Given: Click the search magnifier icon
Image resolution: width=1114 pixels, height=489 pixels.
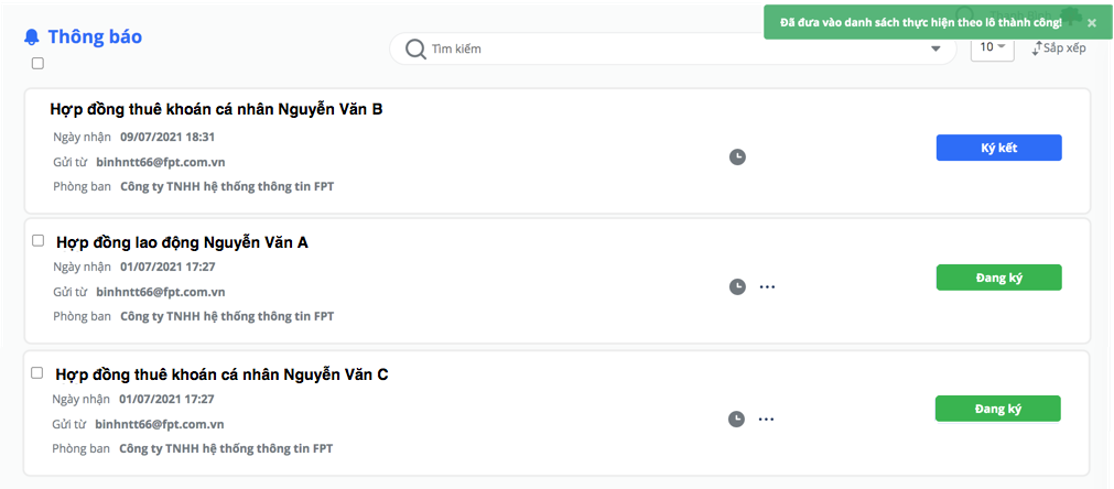Looking at the screenshot, I should point(416,48).
